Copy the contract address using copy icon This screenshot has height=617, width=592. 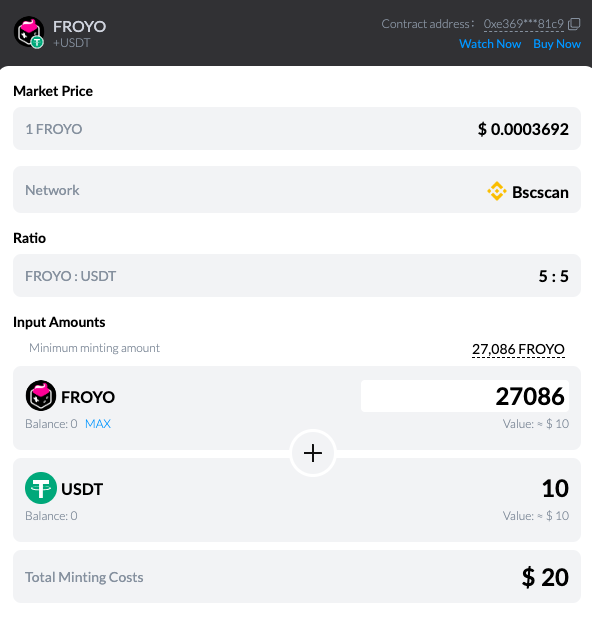pos(574,24)
